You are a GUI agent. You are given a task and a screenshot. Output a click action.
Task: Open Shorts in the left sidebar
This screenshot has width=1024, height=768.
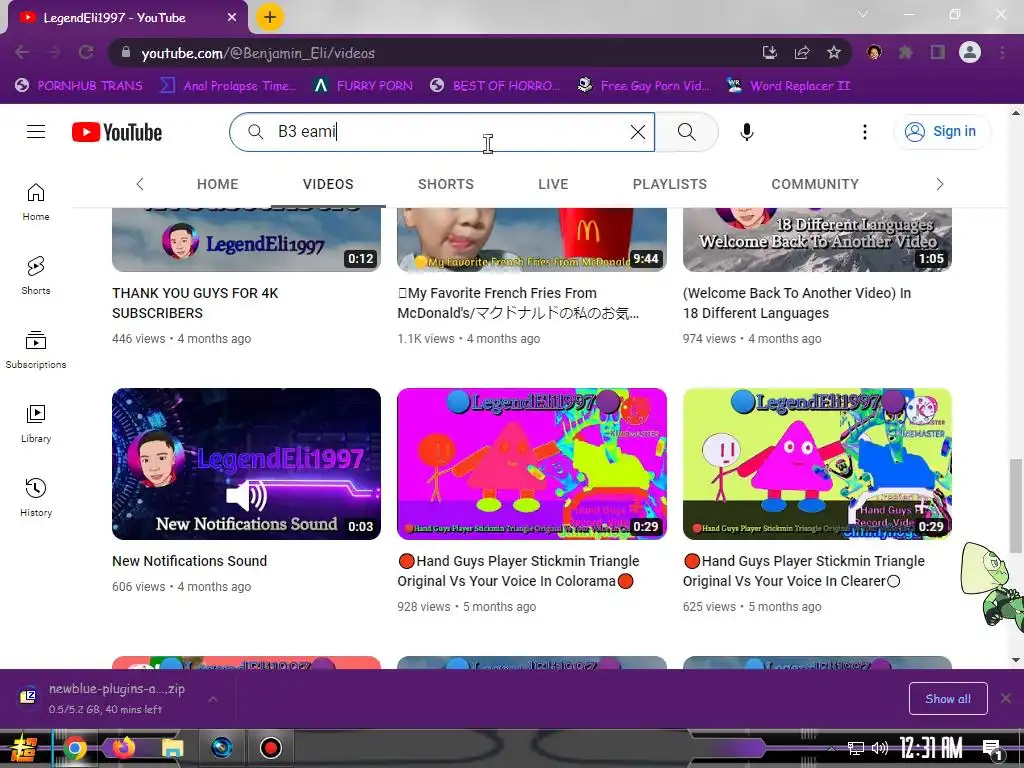[36, 276]
